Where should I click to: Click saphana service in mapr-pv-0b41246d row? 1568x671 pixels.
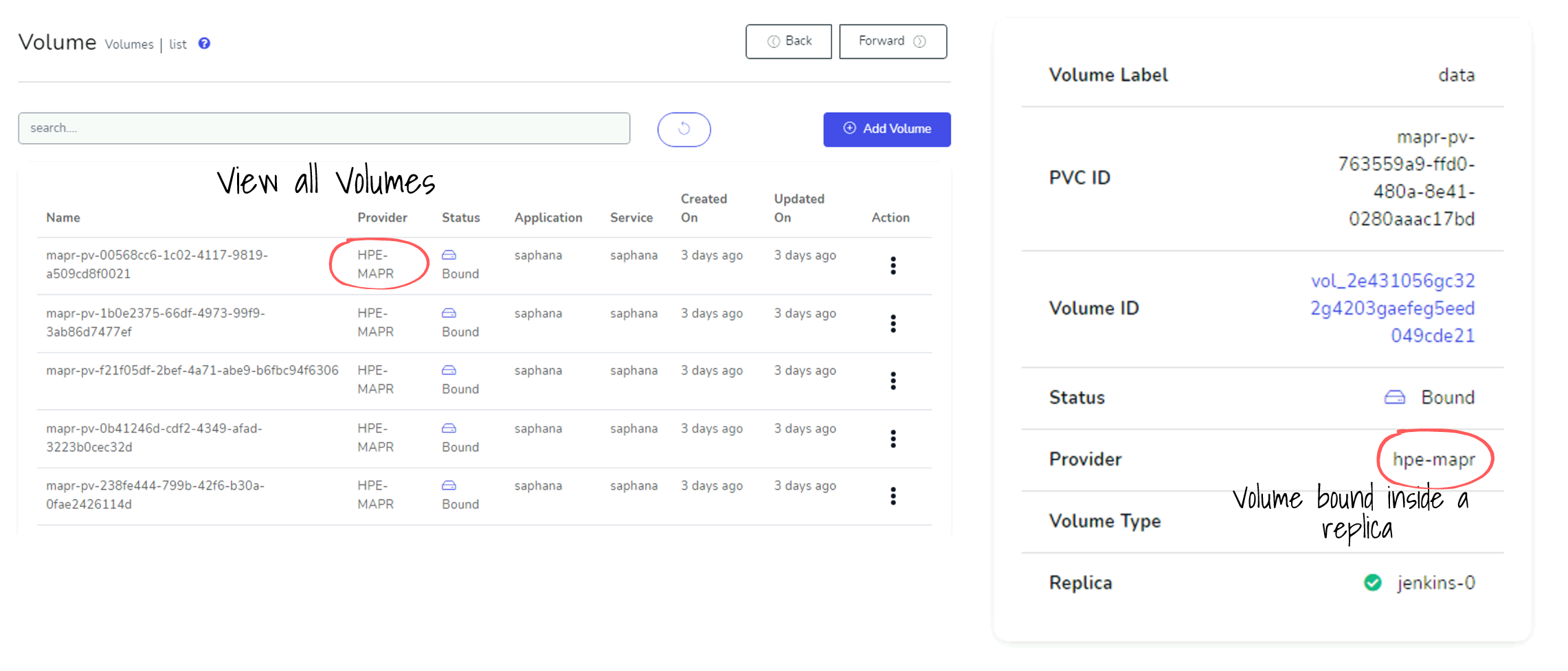coord(634,429)
